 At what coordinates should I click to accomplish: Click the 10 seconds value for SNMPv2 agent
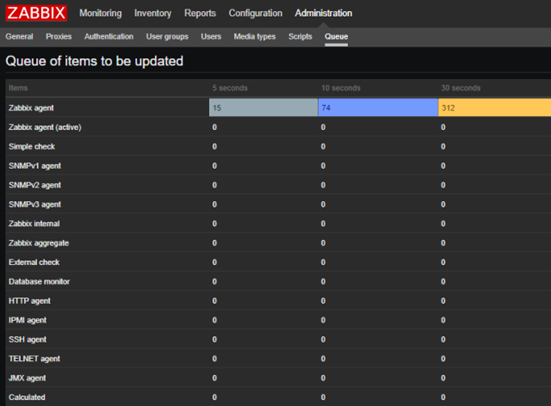tap(323, 185)
